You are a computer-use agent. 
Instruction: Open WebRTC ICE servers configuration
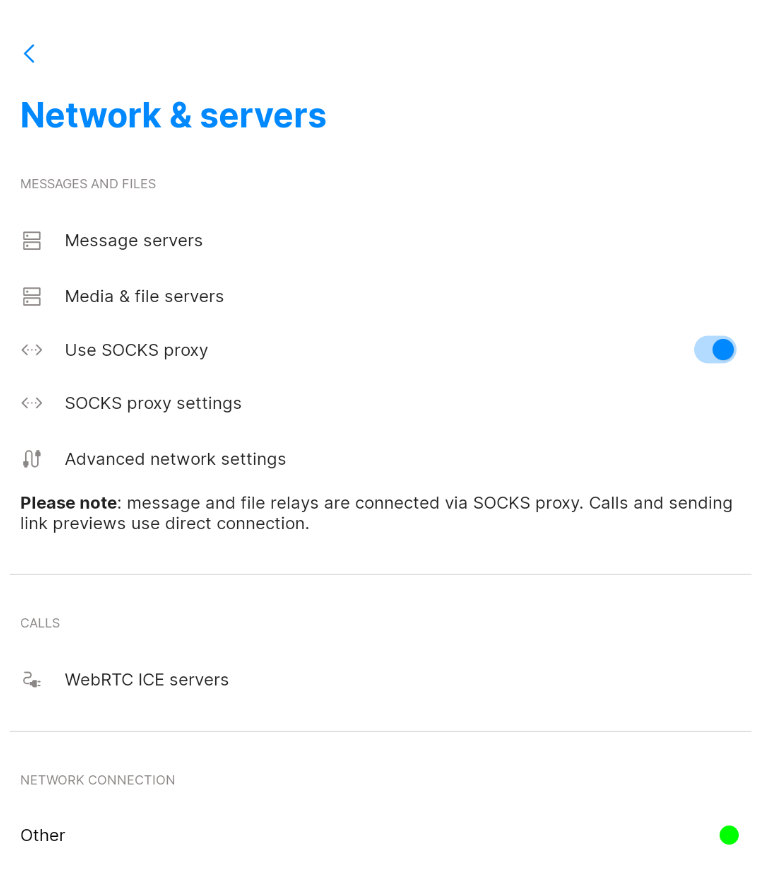pyautogui.click(x=147, y=679)
